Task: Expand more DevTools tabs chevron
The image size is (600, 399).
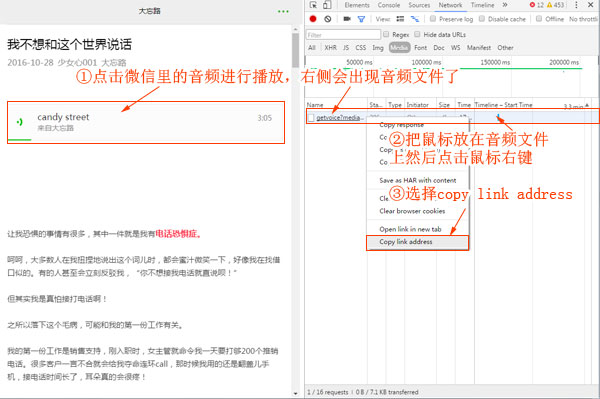Action: [x=505, y=5]
